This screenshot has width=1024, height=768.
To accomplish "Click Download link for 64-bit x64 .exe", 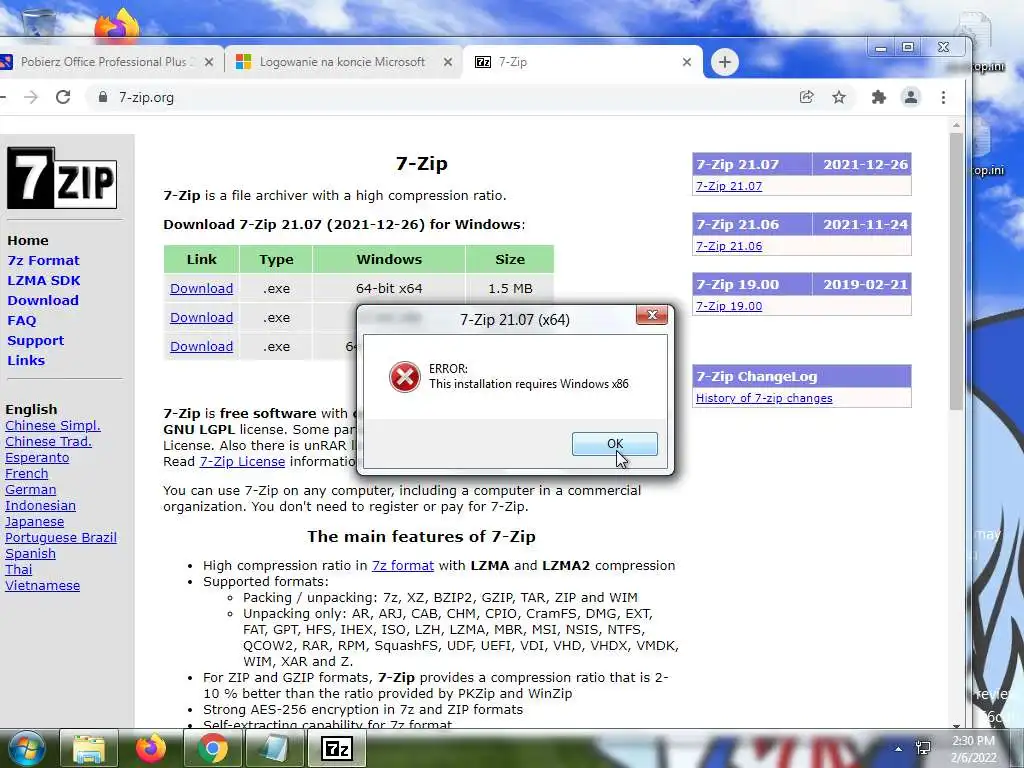I will (x=201, y=289).
